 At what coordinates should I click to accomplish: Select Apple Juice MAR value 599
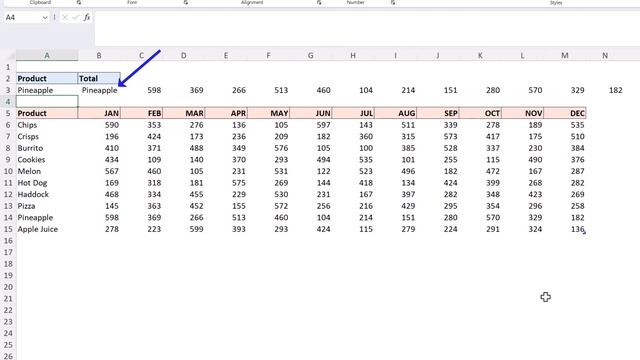(x=184, y=229)
